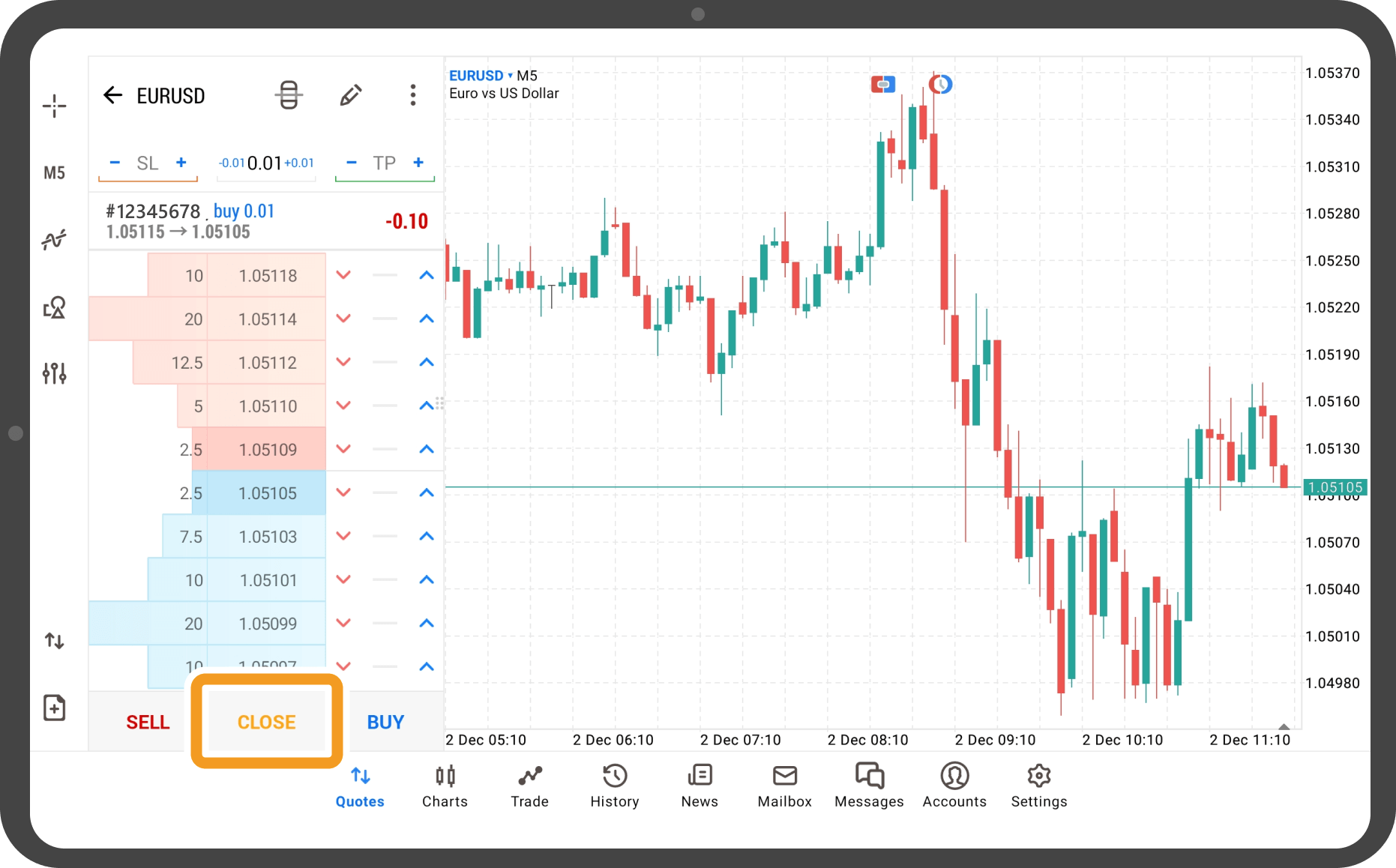Switch to the History tab

614,786
